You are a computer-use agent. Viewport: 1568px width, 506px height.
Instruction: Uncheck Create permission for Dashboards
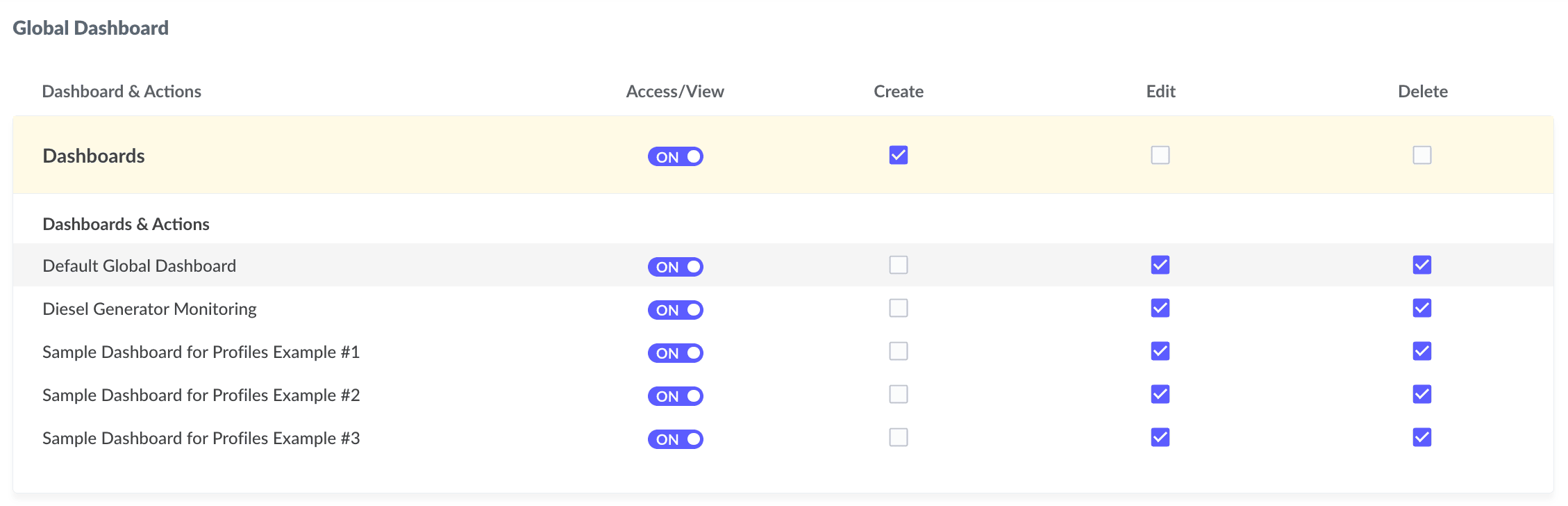[899, 155]
